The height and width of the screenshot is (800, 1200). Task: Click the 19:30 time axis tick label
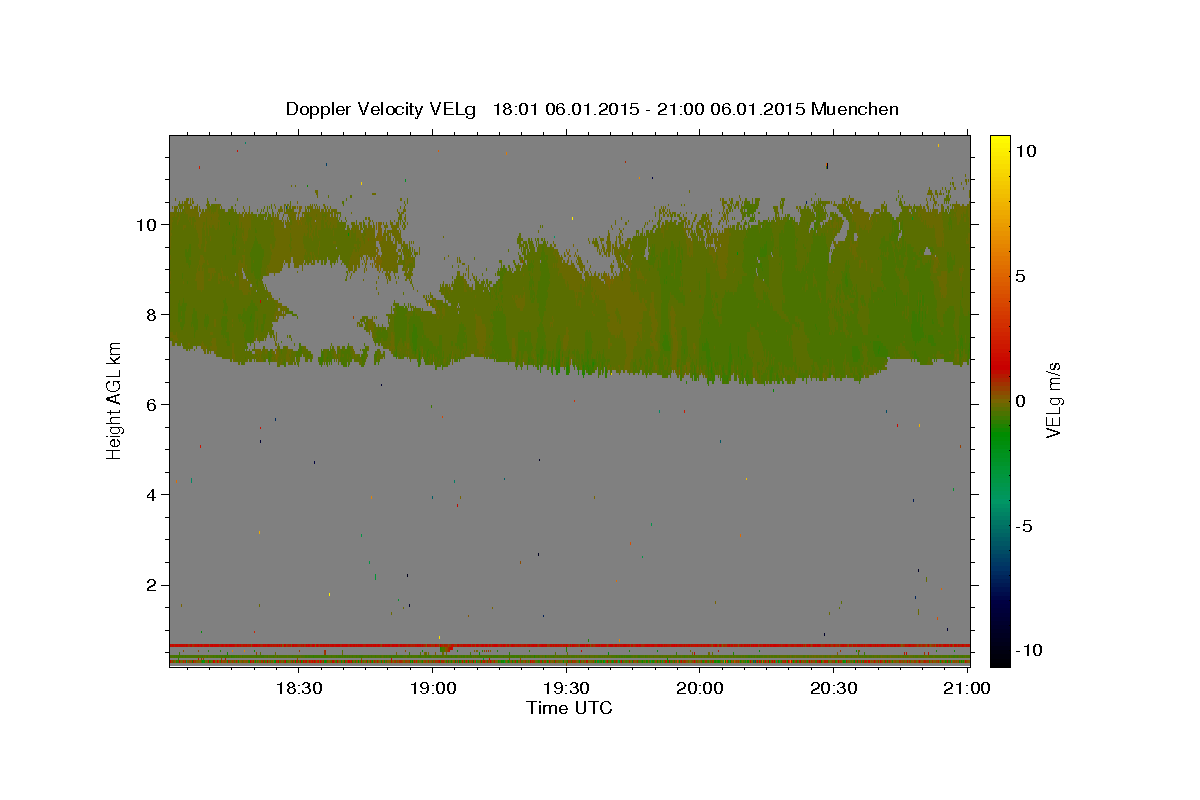coord(566,689)
